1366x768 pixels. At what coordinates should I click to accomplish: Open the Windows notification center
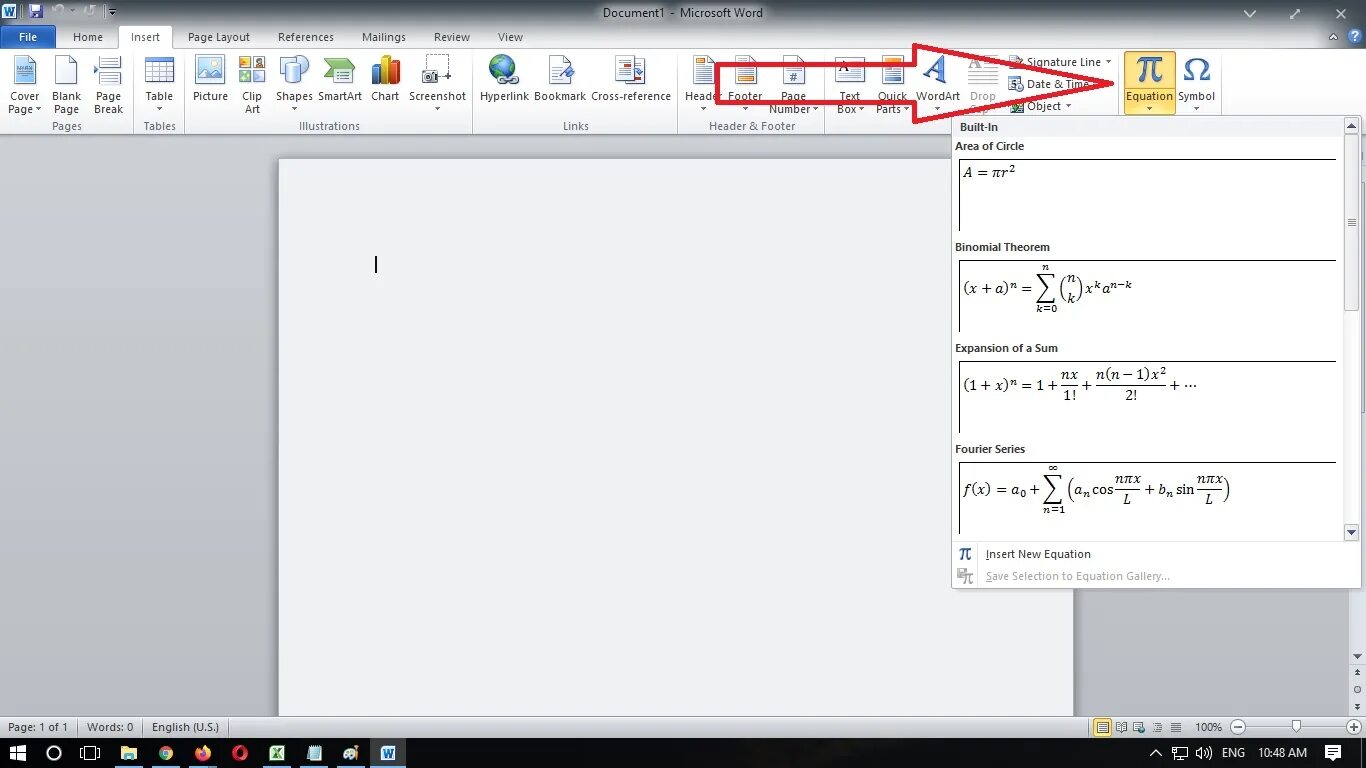(x=1333, y=753)
